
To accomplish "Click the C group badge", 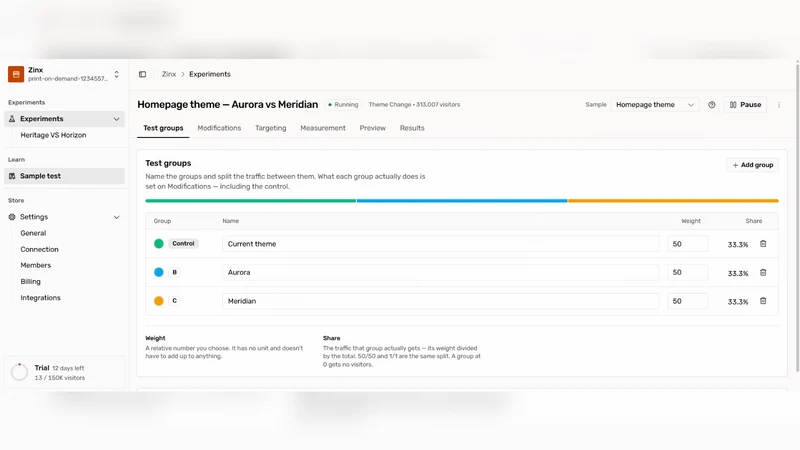I will [174, 301].
